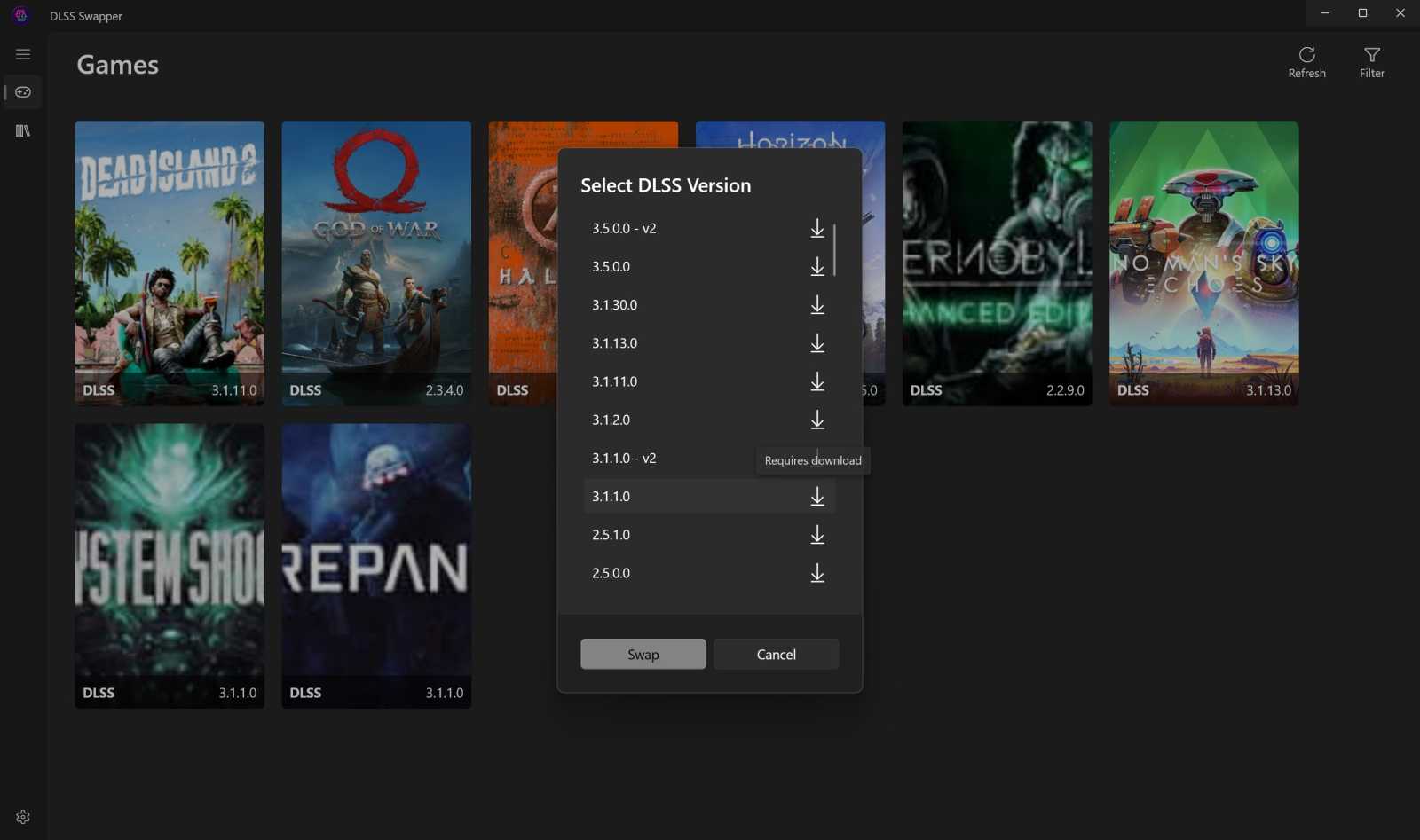Select the highlighted 3.1.1.0 version row
This screenshot has height=840, width=1420.
(x=709, y=497)
